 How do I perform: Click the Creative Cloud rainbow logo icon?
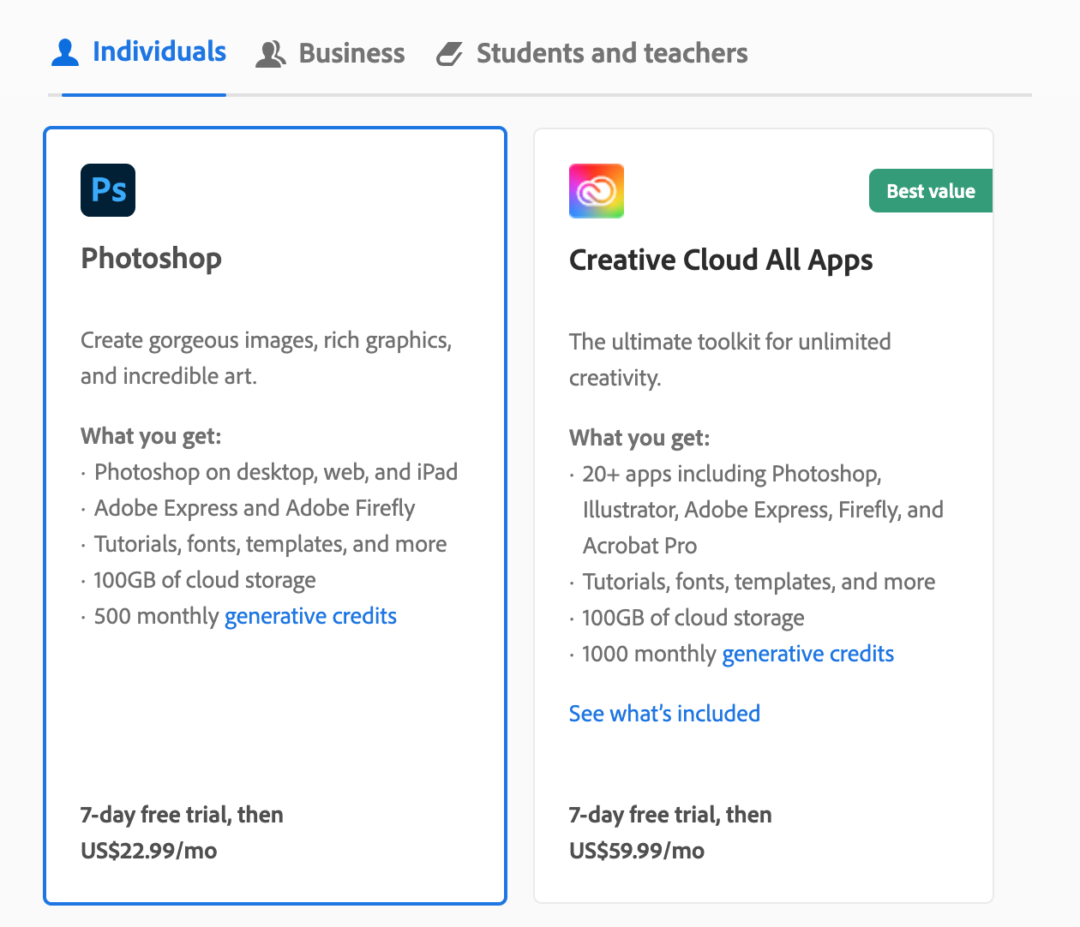pyautogui.click(x=596, y=191)
